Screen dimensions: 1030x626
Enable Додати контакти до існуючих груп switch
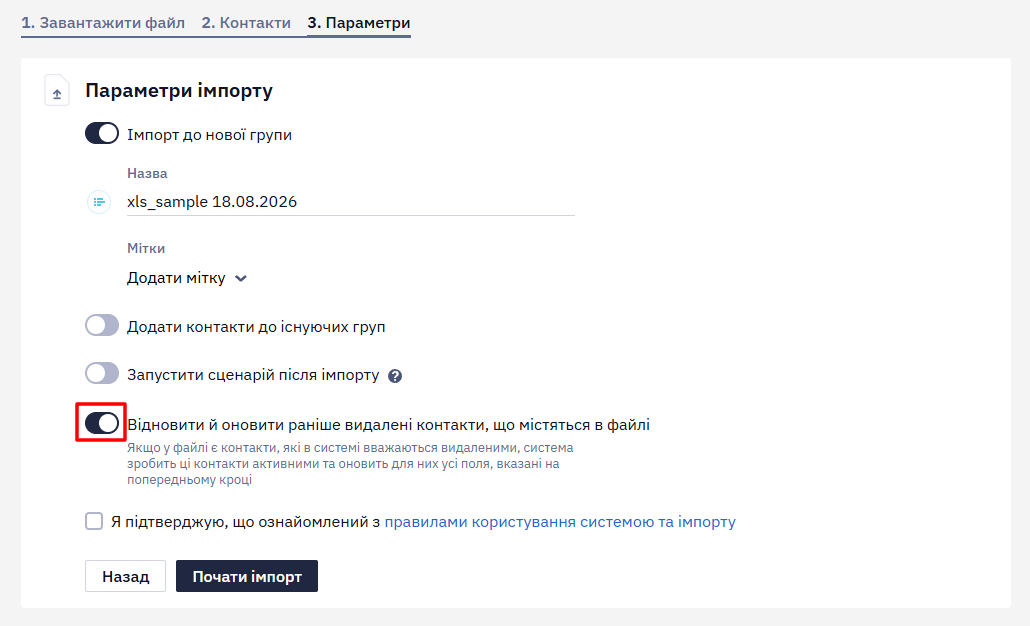click(x=102, y=325)
